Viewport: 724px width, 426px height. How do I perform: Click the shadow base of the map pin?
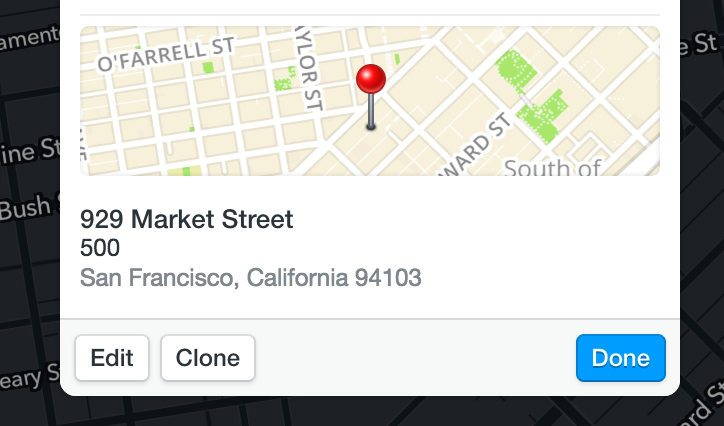(371, 126)
